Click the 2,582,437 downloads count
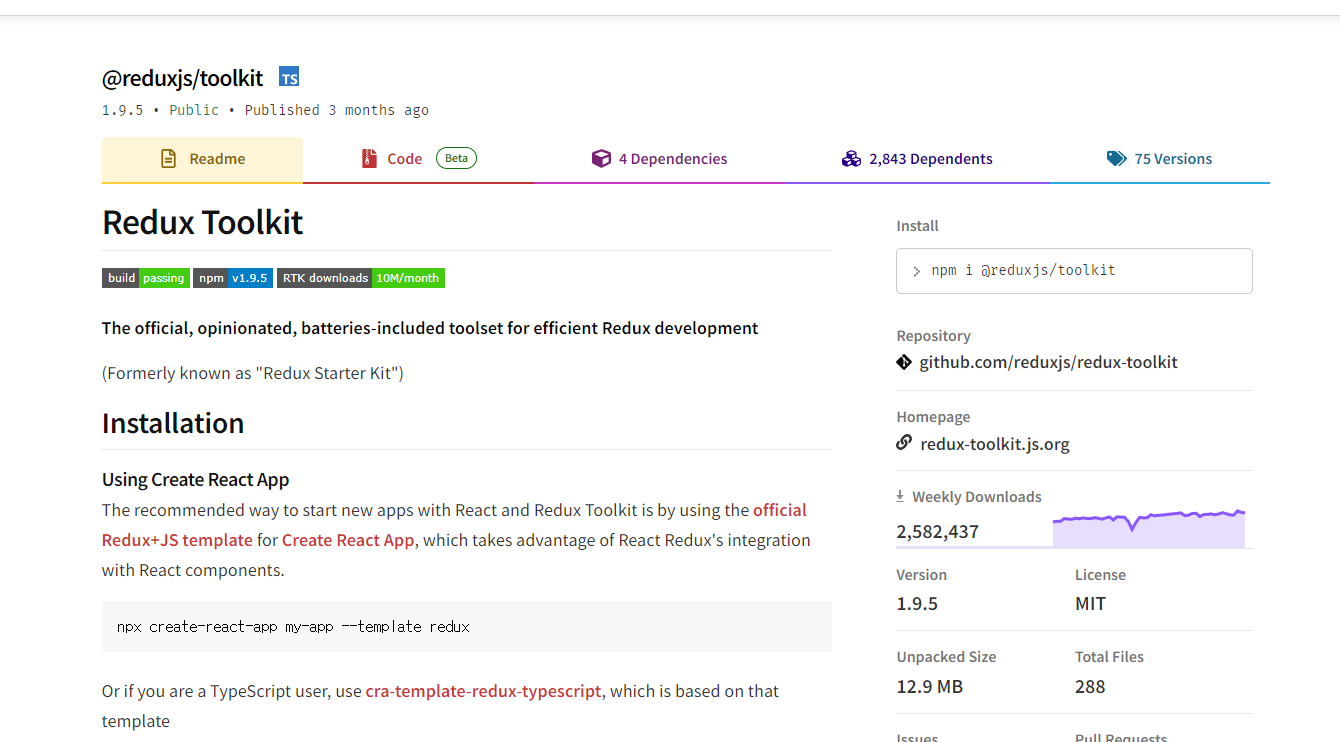Image resolution: width=1340 pixels, height=742 pixels. coord(937,532)
